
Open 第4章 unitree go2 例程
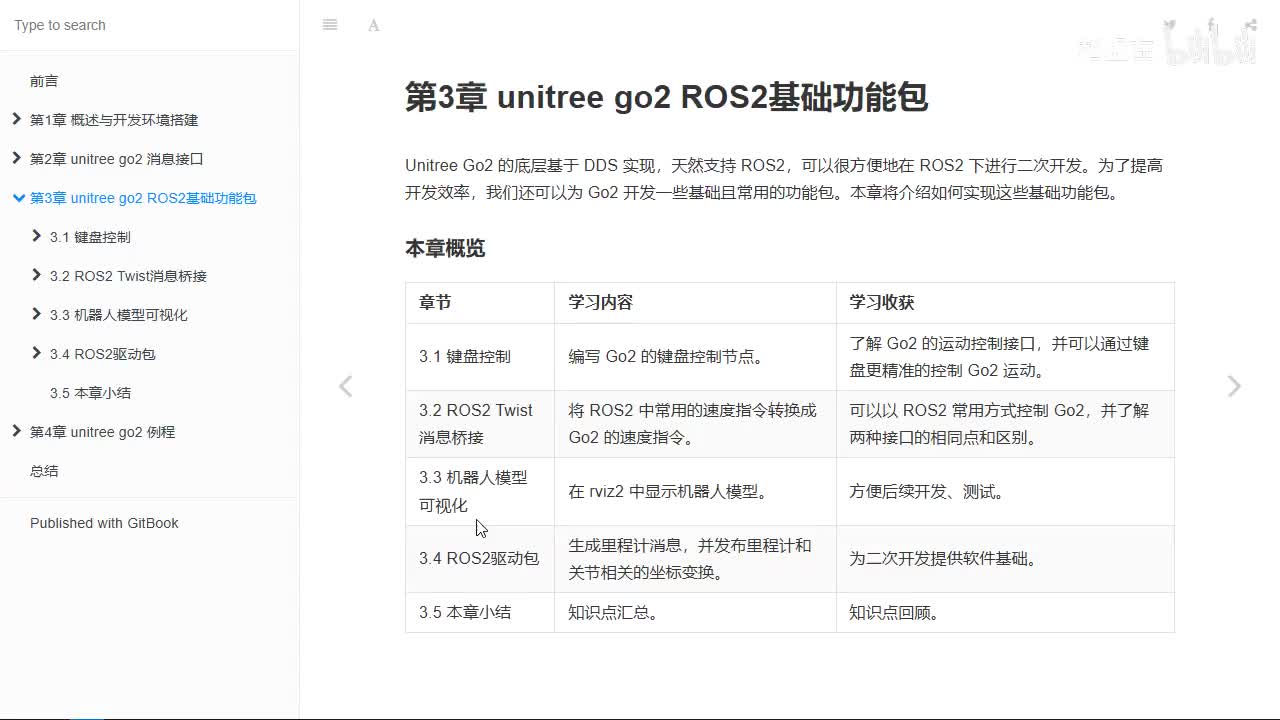[102, 432]
